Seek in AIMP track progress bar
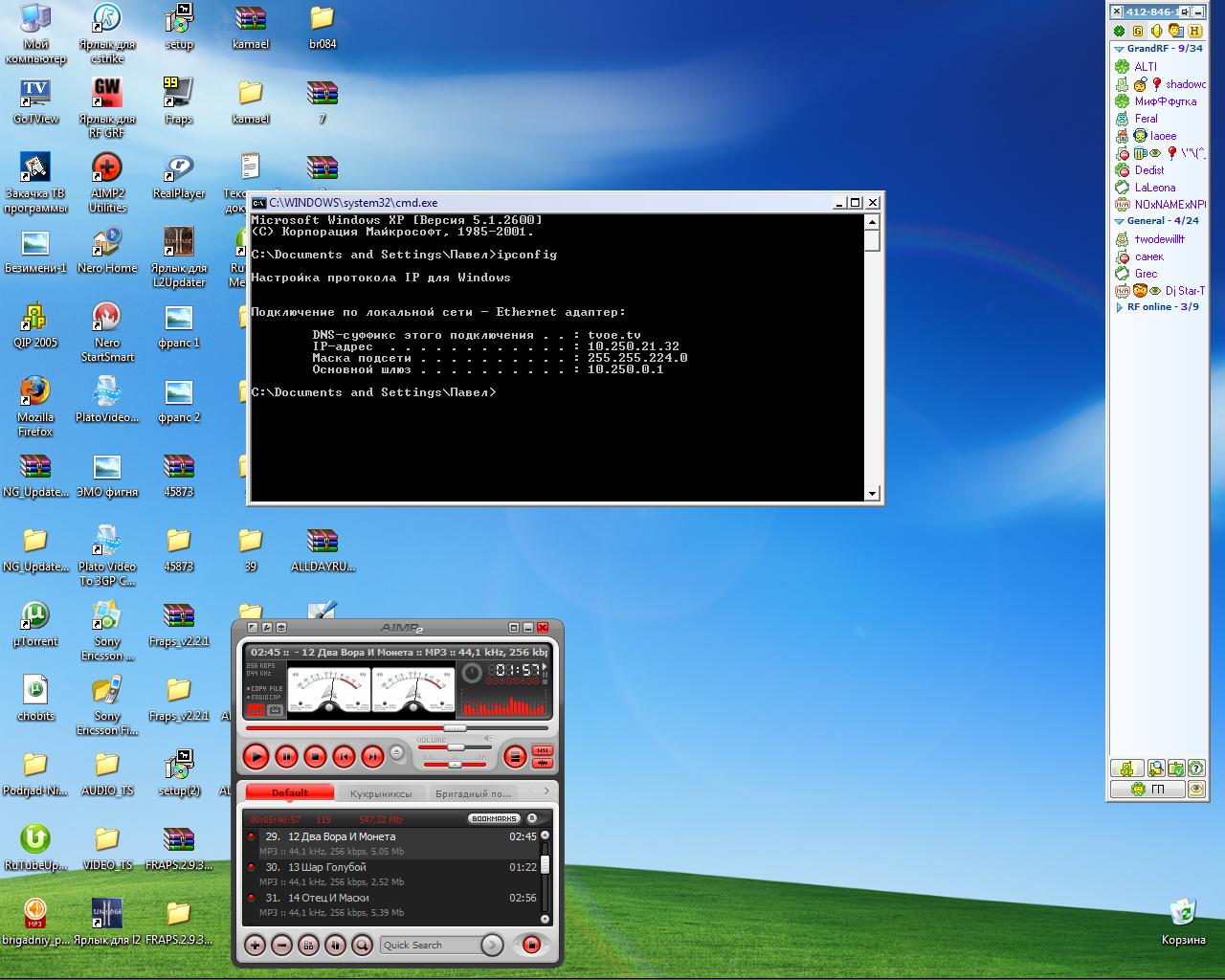1225x980 pixels. pyautogui.click(x=397, y=728)
